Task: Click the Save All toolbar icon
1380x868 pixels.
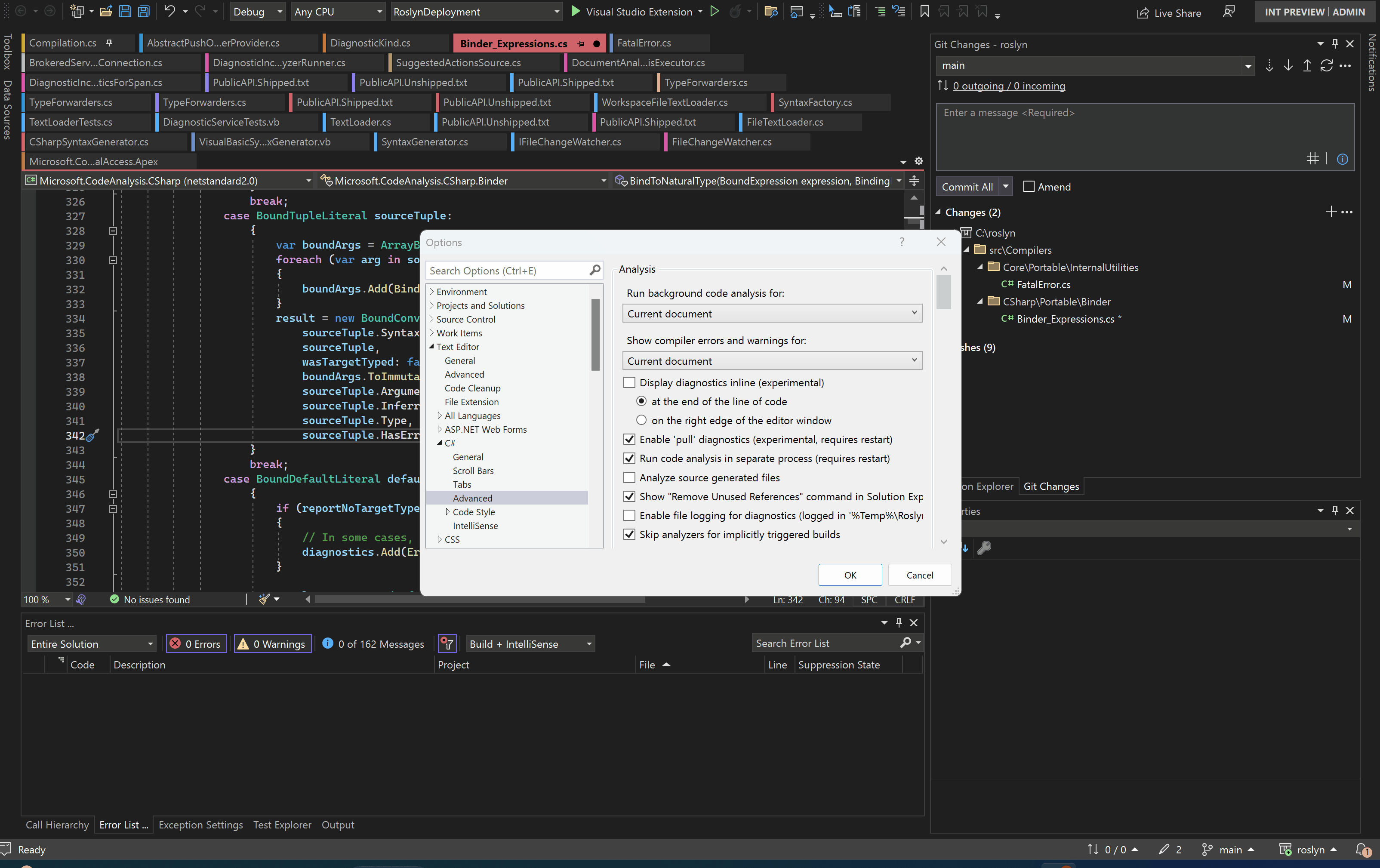Action: coord(143,12)
